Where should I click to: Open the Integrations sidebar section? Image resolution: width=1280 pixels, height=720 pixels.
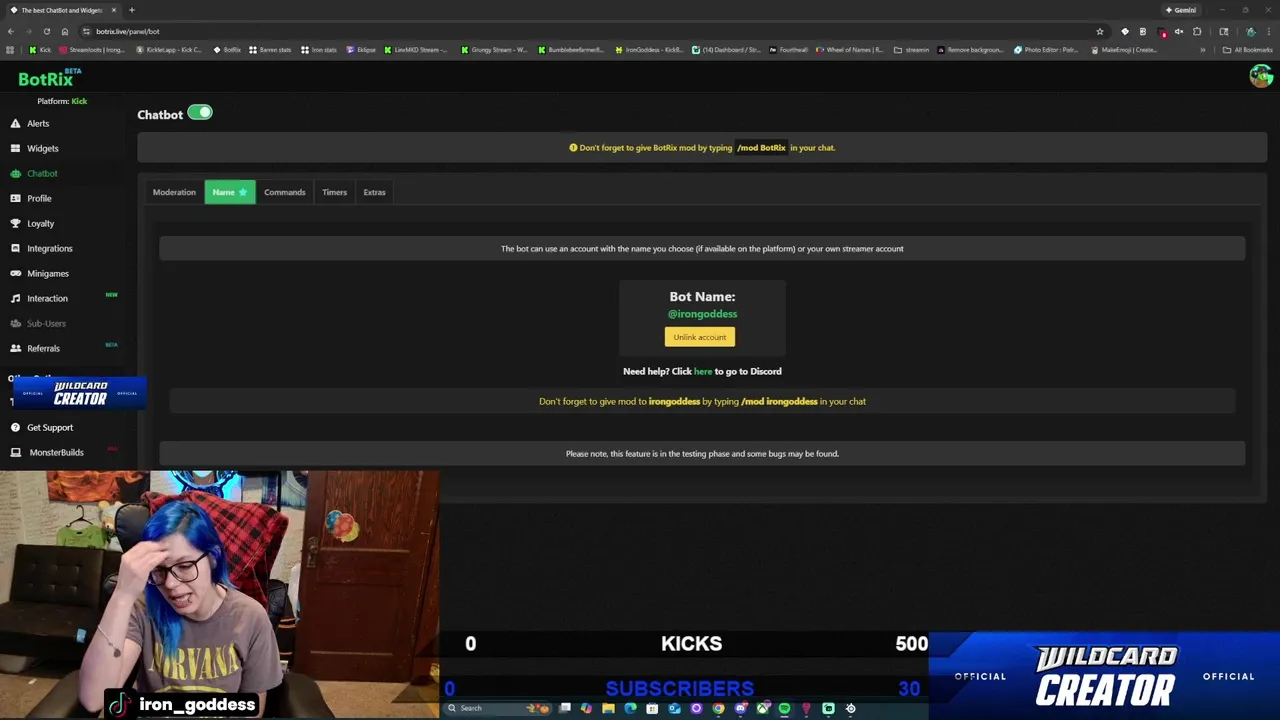[49, 248]
